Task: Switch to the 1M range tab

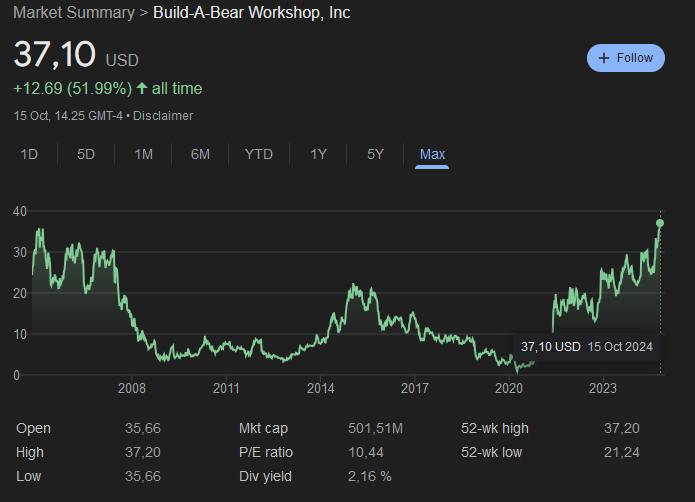Action: pyautogui.click(x=144, y=154)
